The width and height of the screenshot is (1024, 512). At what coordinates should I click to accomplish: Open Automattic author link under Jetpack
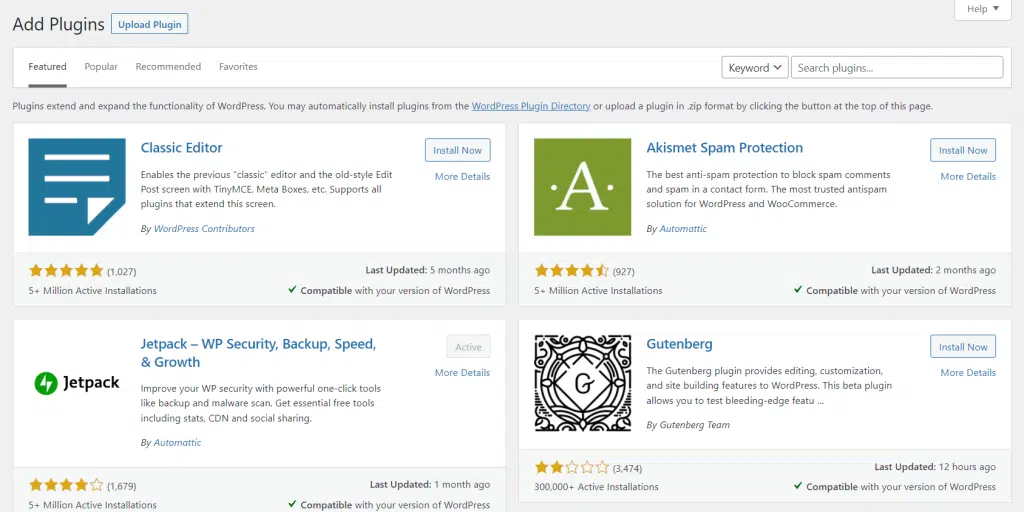pyautogui.click(x=178, y=442)
